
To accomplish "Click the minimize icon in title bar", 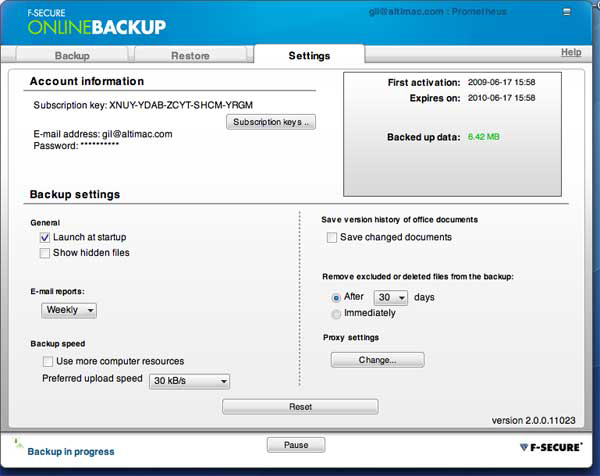I will [567, 12].
